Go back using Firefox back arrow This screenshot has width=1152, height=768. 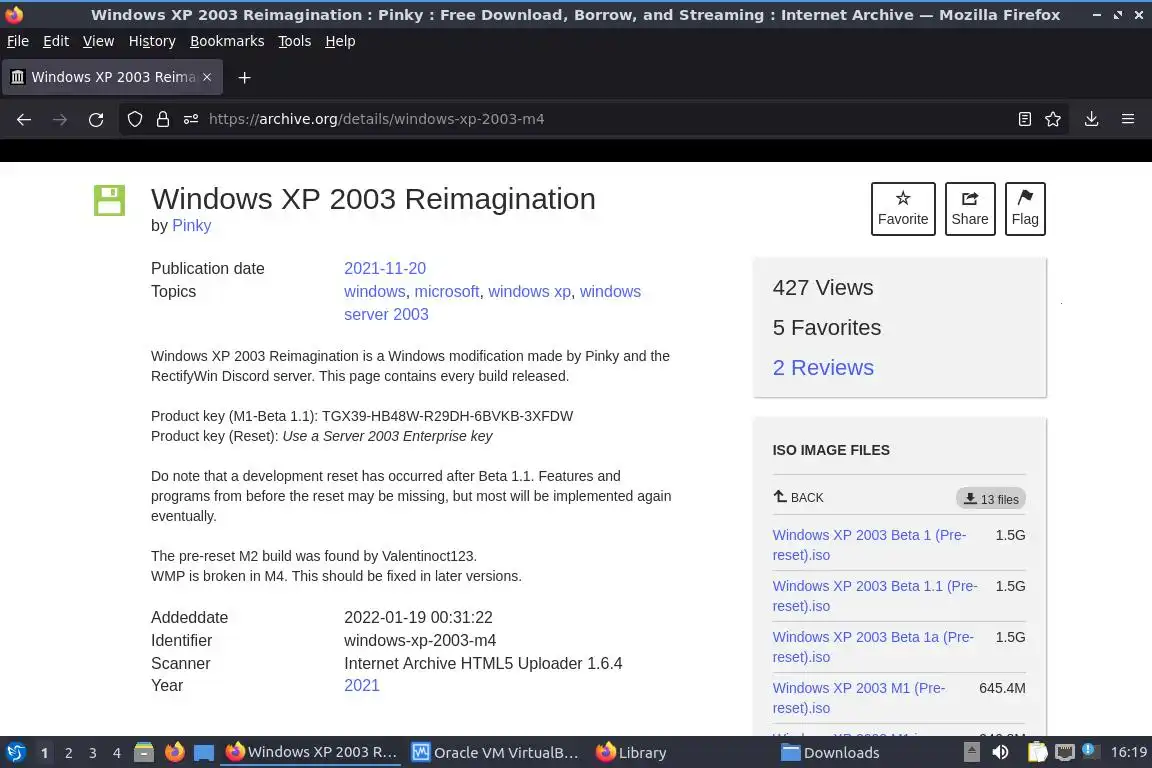pyautogui.click(x=24, y=119)
